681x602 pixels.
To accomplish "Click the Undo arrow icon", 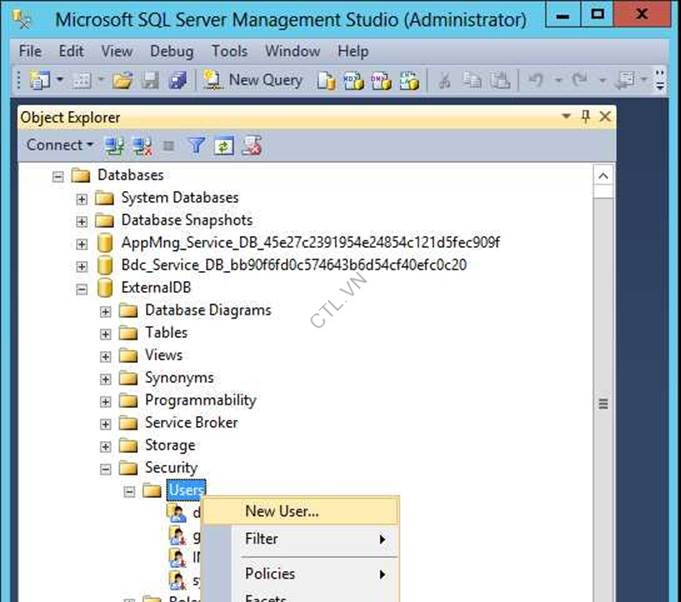I will coord(536,80).
